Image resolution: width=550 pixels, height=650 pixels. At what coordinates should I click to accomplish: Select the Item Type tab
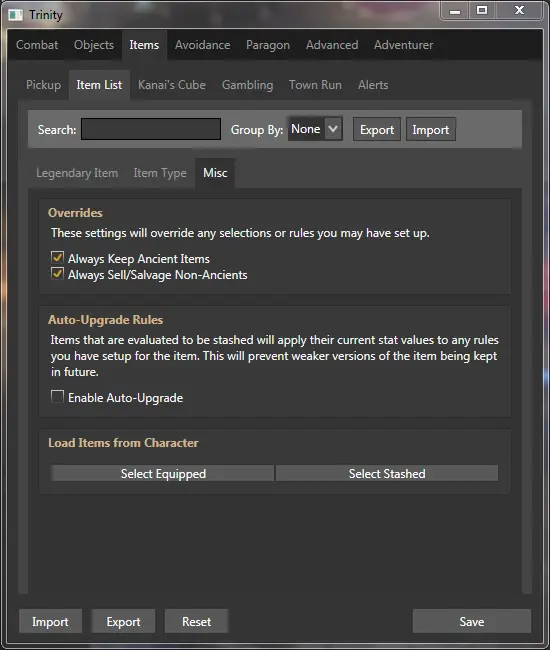[160, 173]
